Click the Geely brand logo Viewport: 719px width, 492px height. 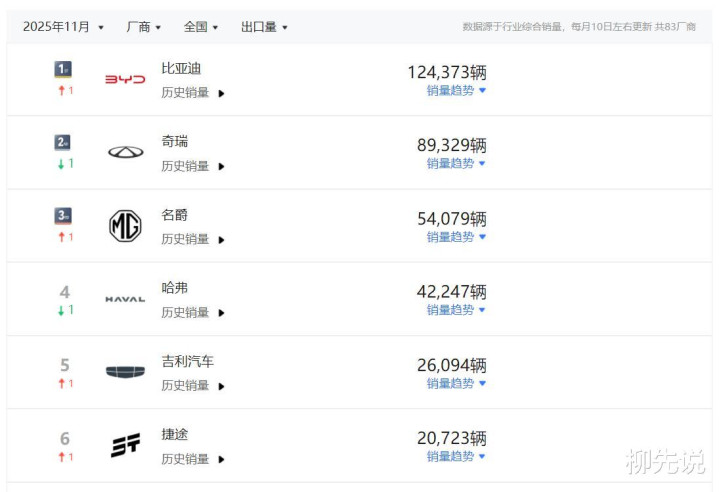click(125, 372)
